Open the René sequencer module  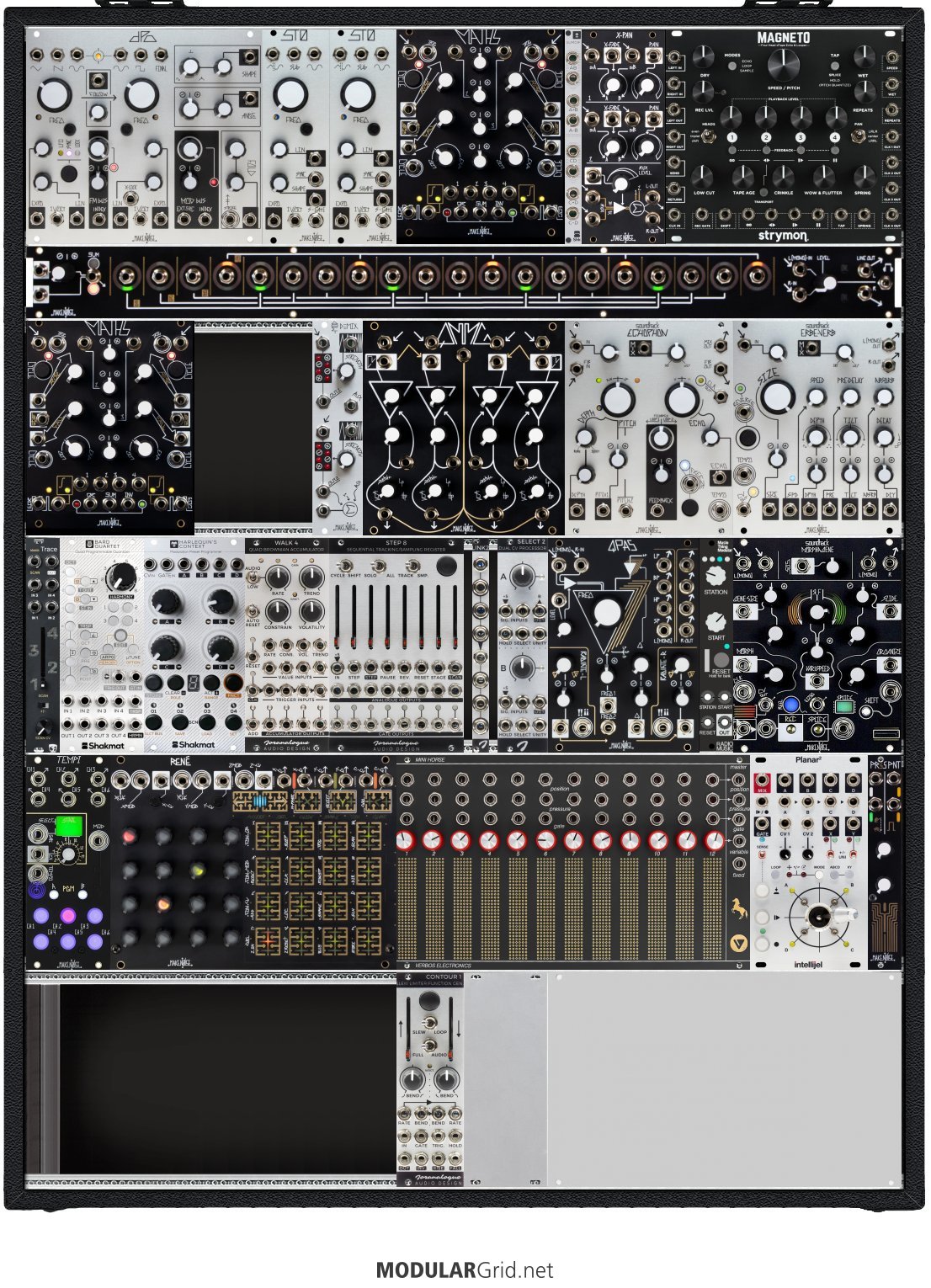[x=253, y=862]
